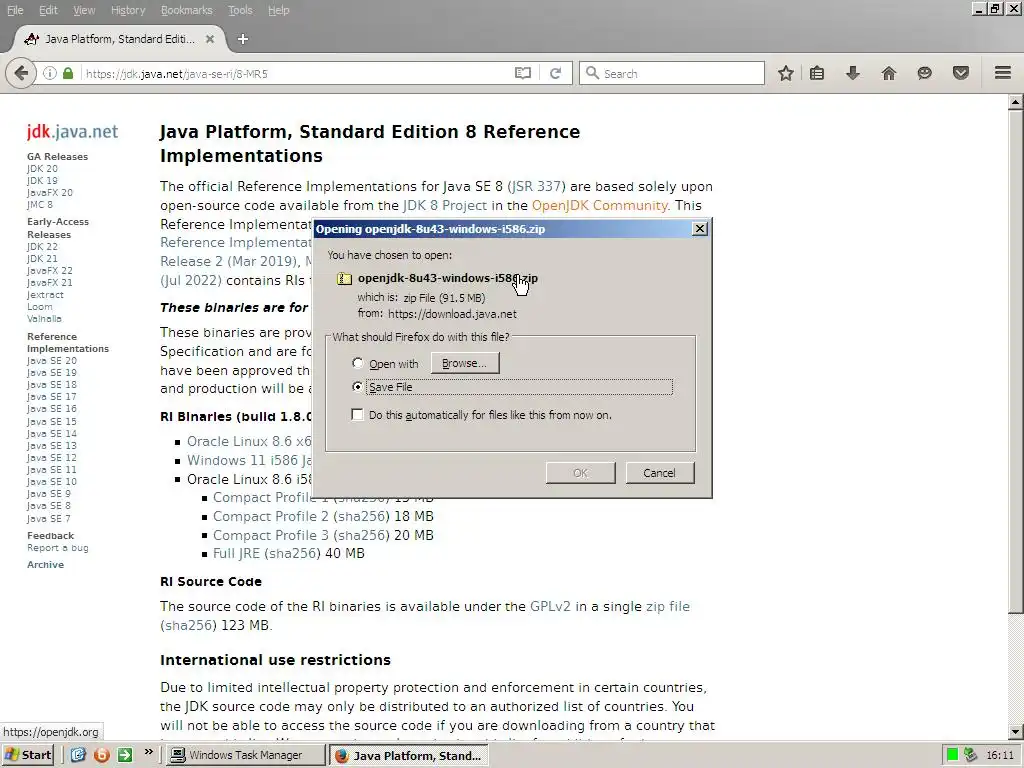Click Cancel in the download dialog
Screen dimensions: 1024x768
[660, 473]
